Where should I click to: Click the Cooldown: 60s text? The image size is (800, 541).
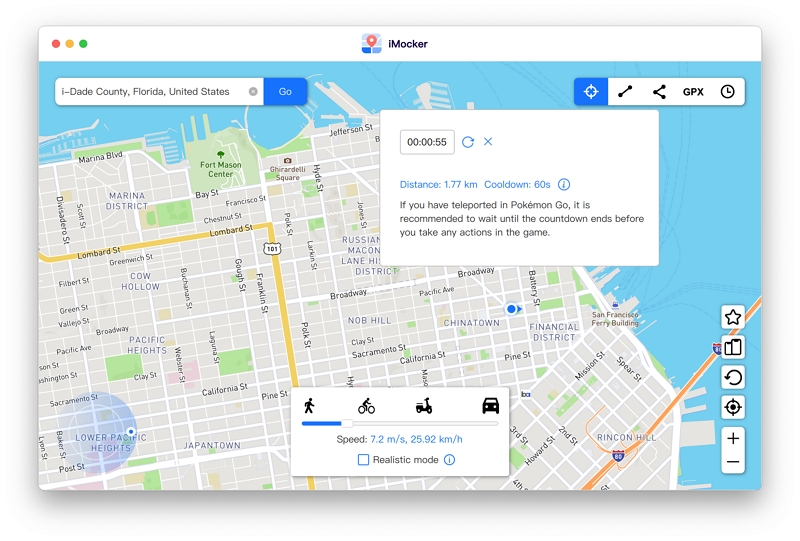[517, 185]
